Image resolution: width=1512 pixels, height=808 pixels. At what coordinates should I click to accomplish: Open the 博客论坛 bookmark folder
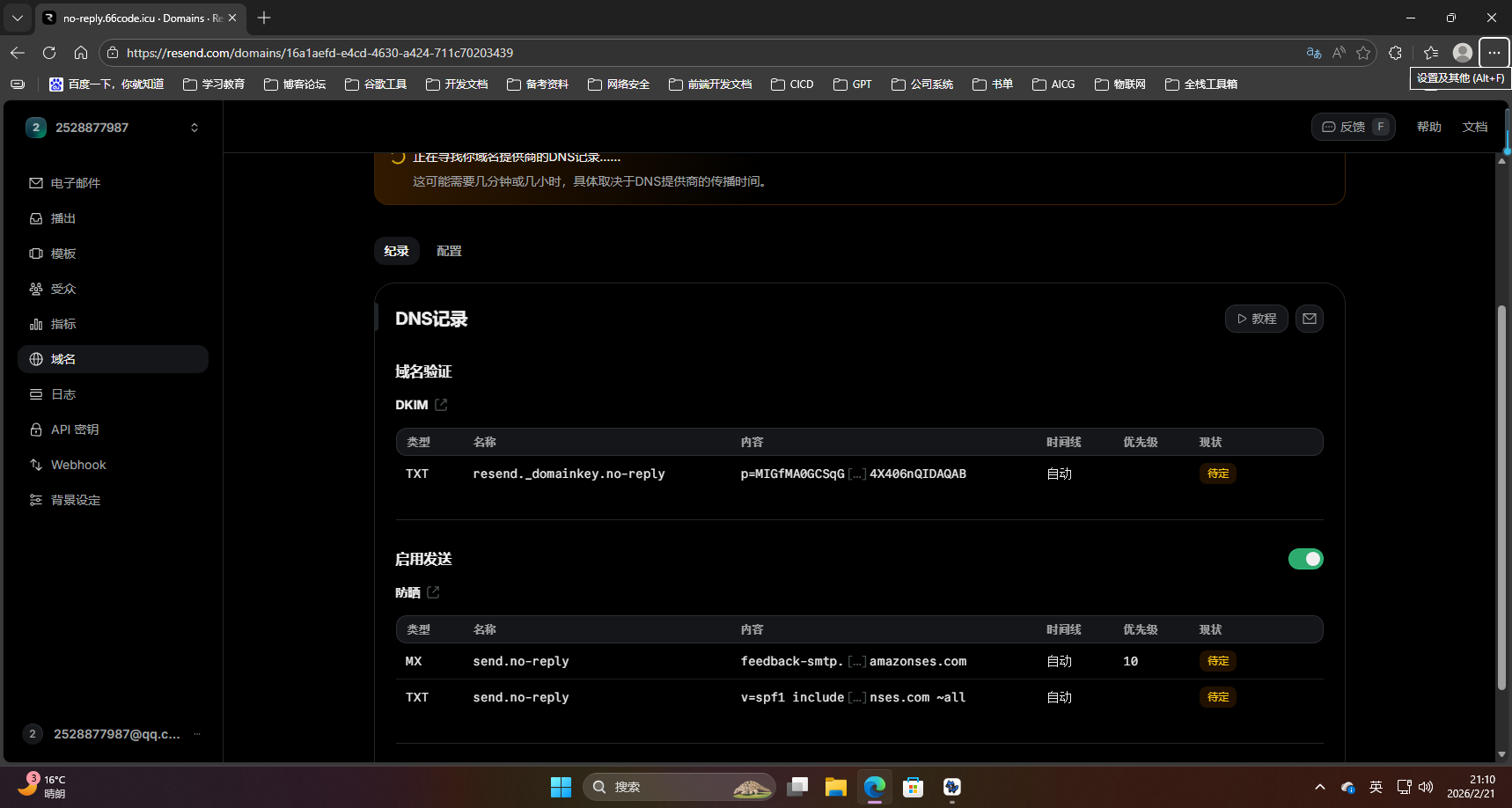point(295,84)
